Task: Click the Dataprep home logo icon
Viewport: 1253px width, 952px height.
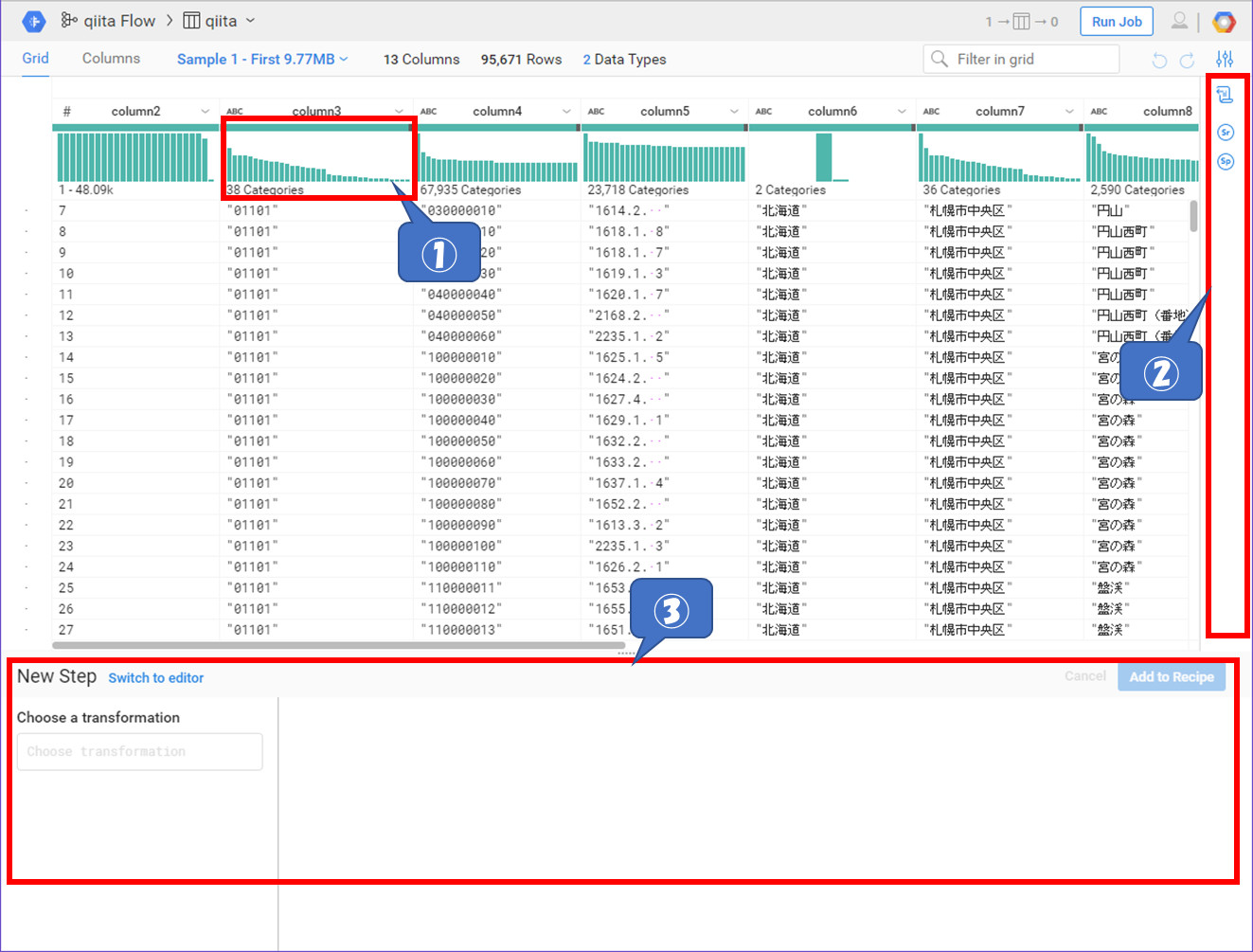Action: (34, 21)
